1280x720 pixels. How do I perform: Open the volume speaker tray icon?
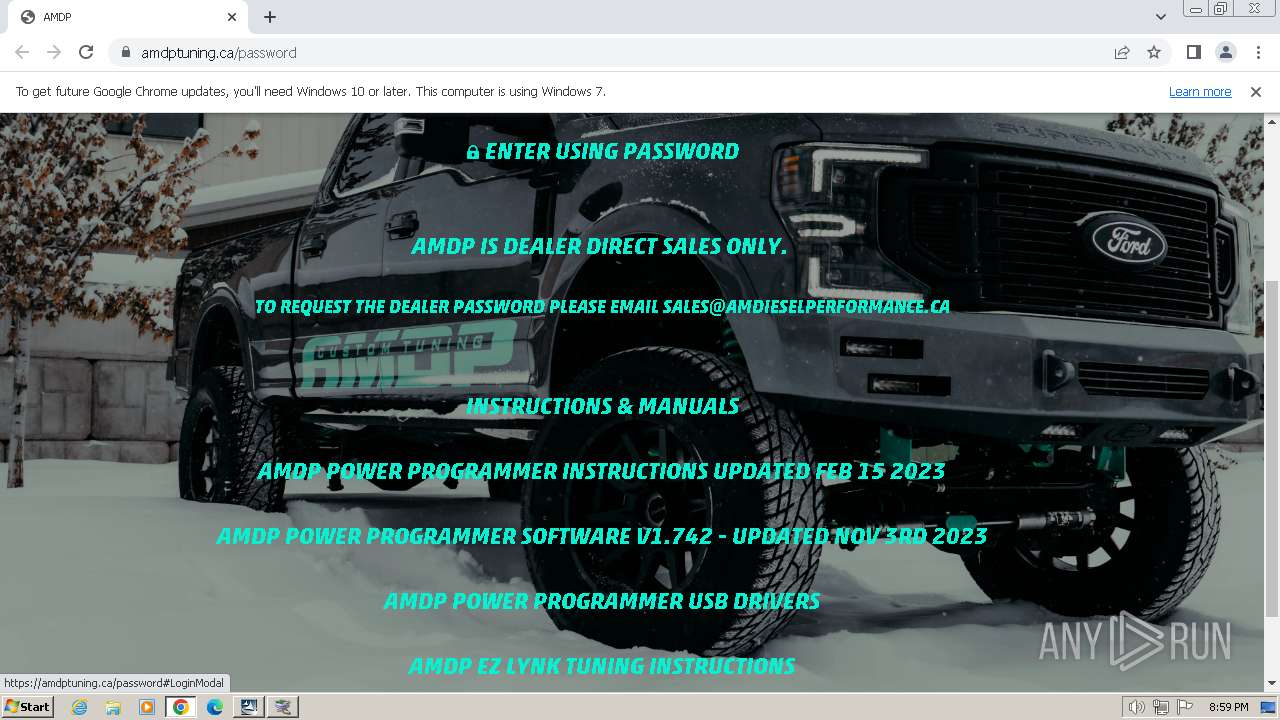tap(1137, 707)
